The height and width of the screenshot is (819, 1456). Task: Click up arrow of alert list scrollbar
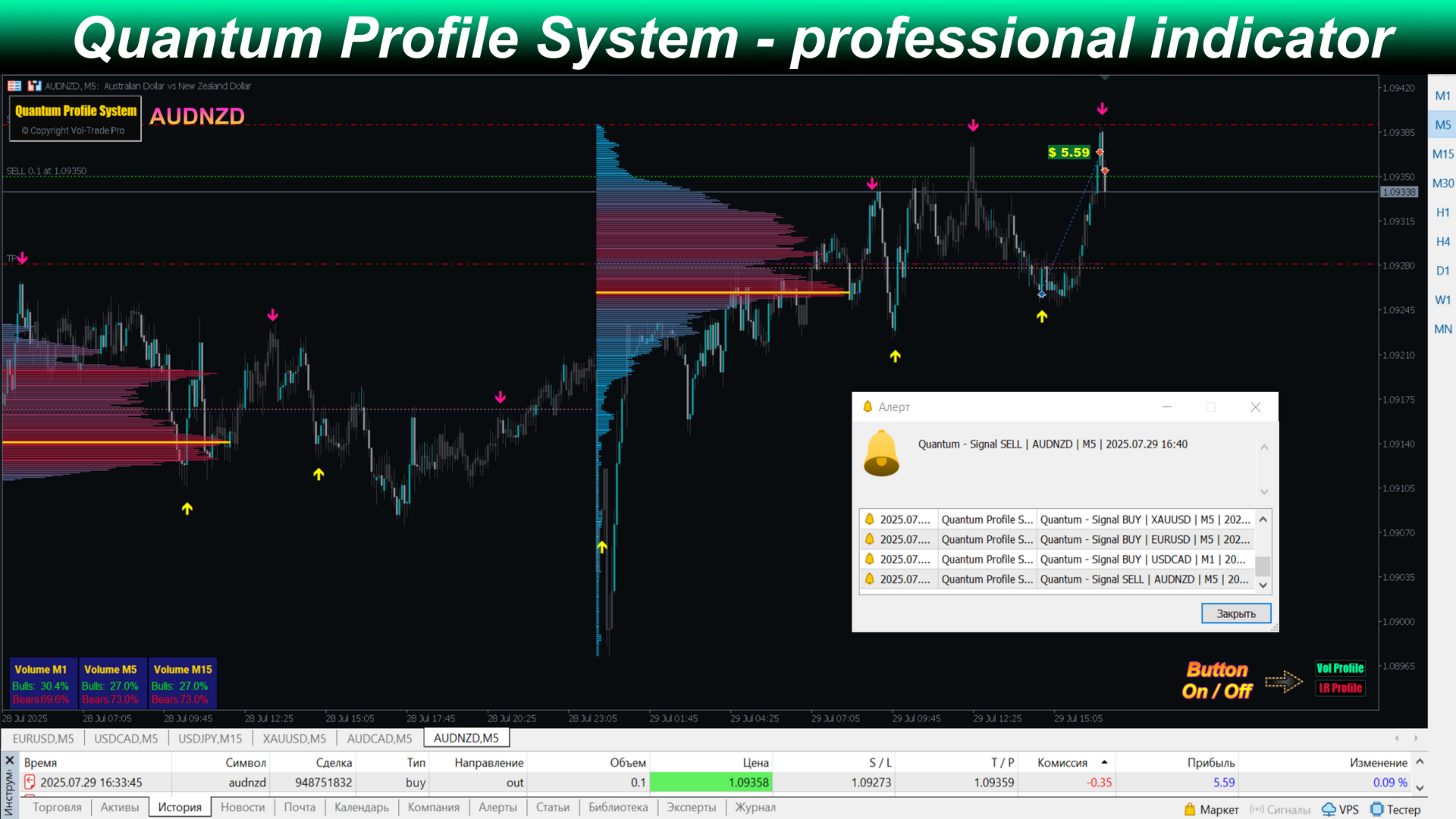click(1263, 519)
